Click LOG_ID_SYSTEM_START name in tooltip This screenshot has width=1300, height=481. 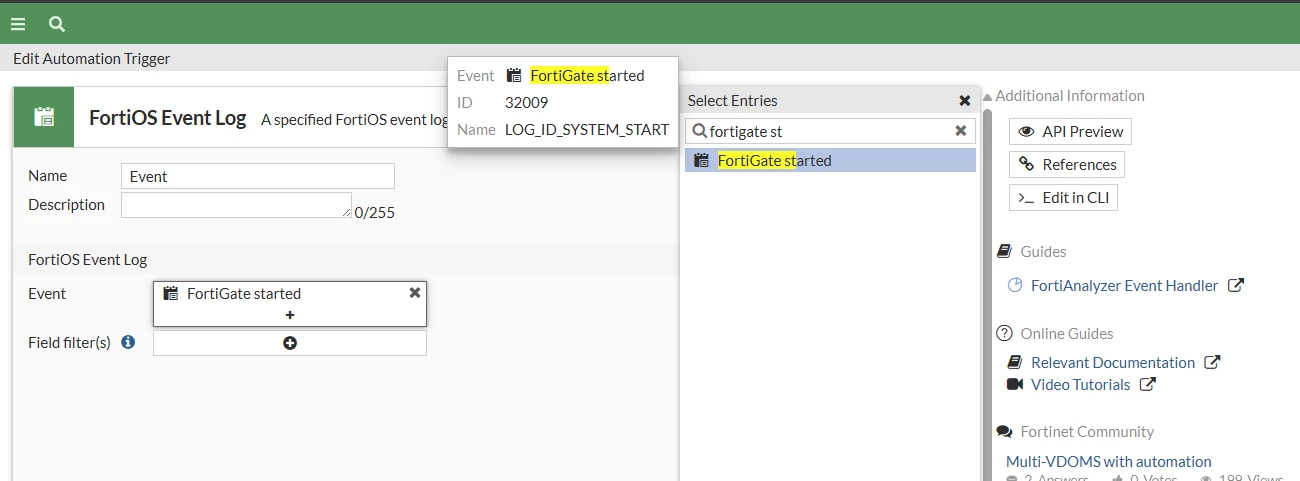(x=587, y=129)
